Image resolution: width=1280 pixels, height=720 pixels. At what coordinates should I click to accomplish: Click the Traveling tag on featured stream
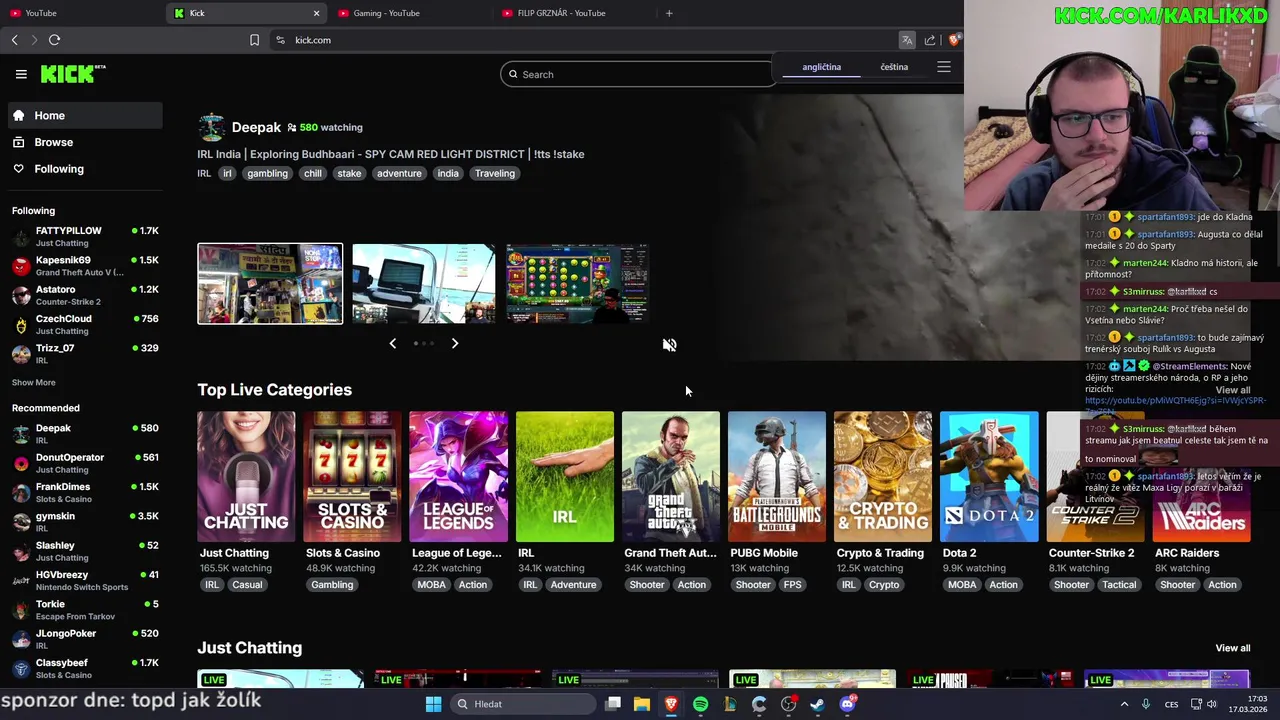495,173
